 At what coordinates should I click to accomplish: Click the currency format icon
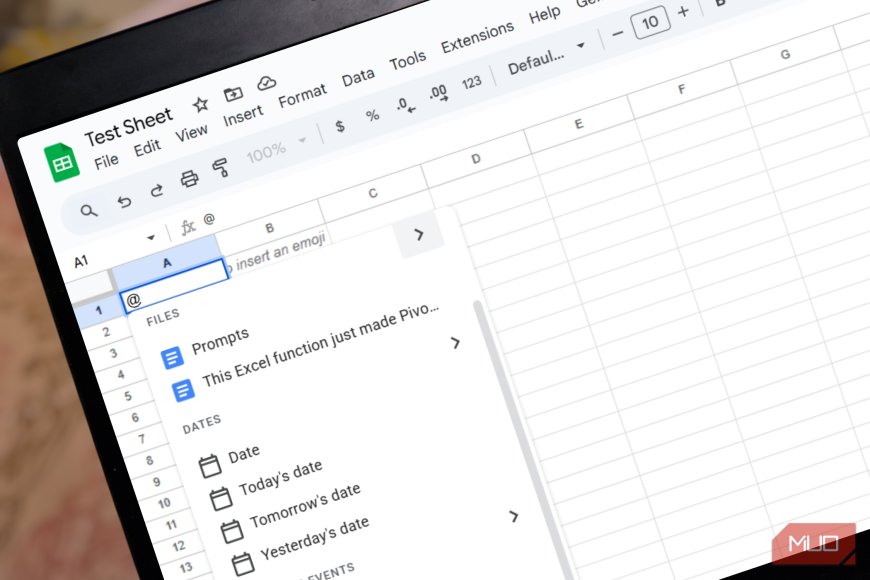(340, 124)
